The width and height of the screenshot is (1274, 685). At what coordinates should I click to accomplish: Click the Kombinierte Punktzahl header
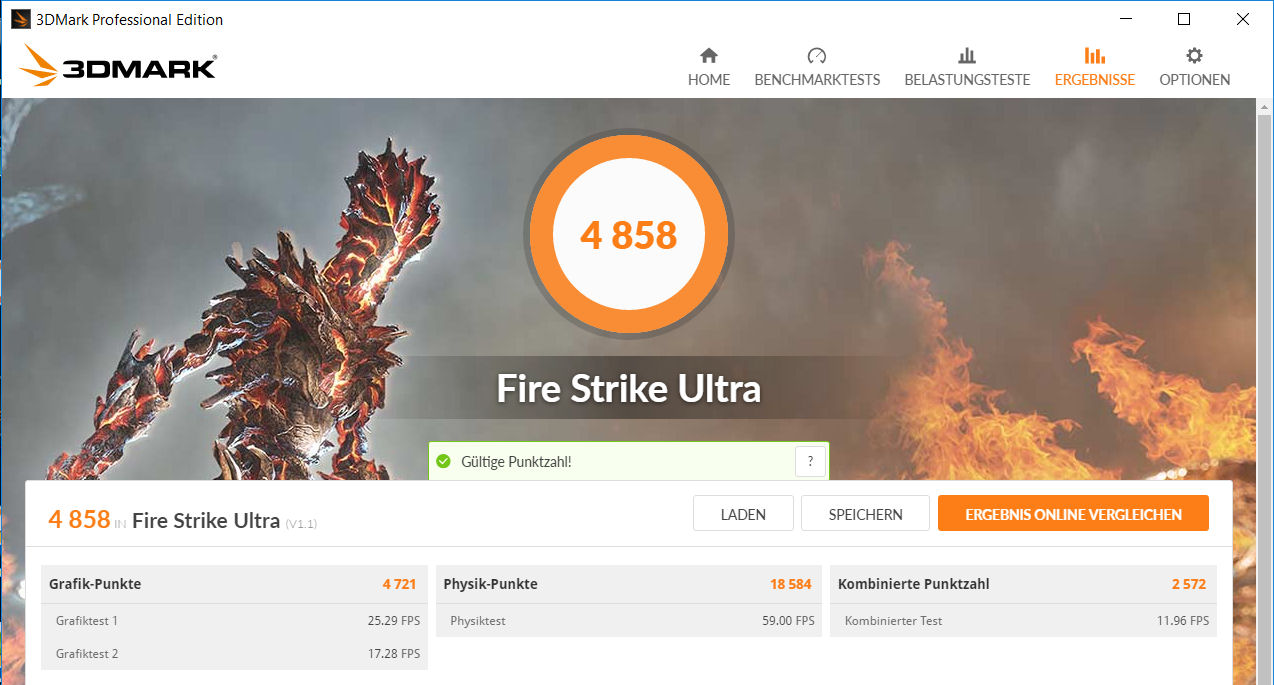coord(1023,584)
